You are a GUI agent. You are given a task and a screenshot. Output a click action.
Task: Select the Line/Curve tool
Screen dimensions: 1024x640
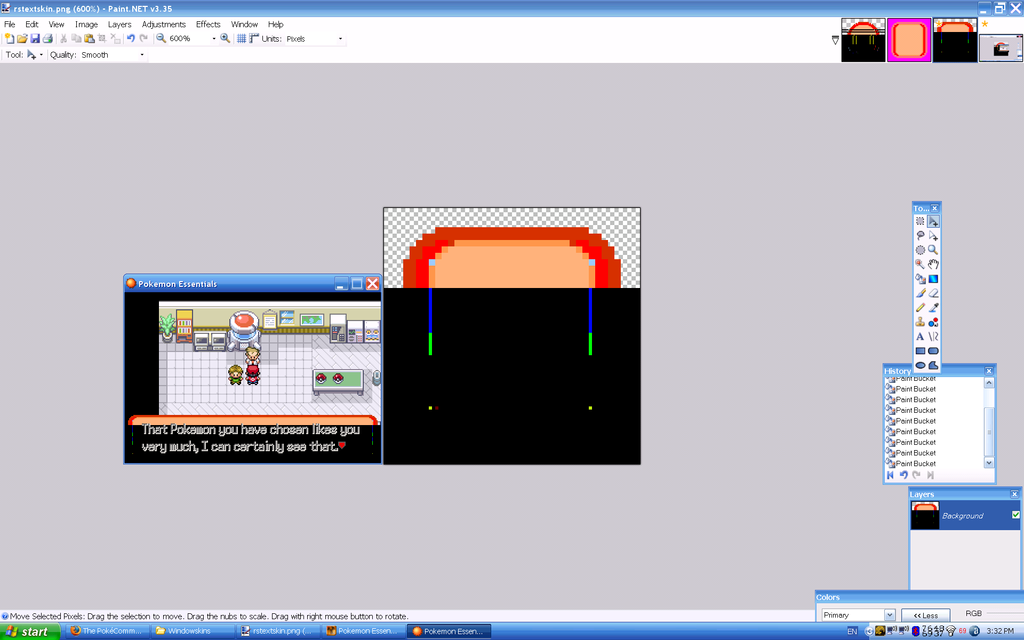point(933,336)
